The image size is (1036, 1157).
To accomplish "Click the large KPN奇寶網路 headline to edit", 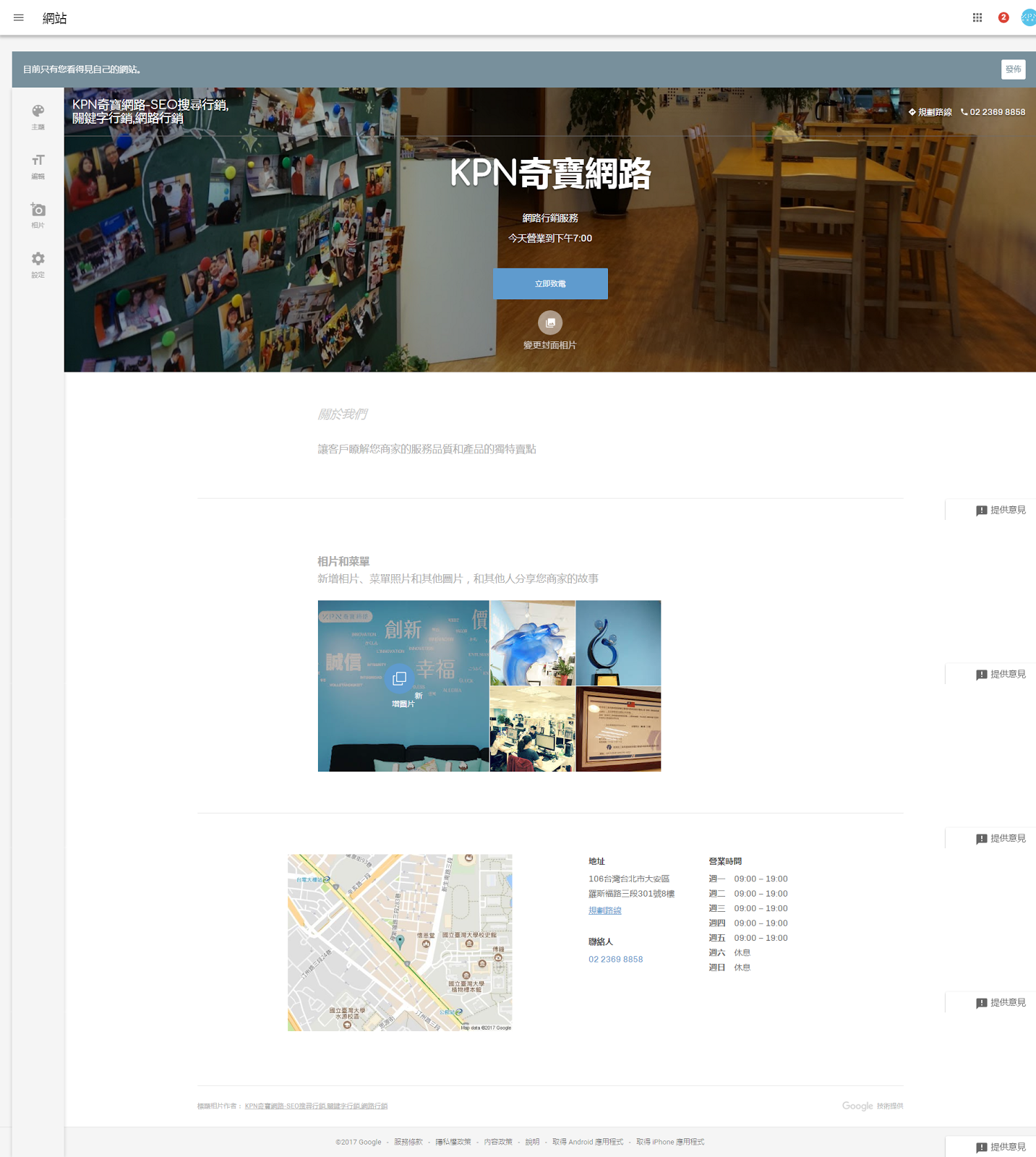I will [550, 174].
